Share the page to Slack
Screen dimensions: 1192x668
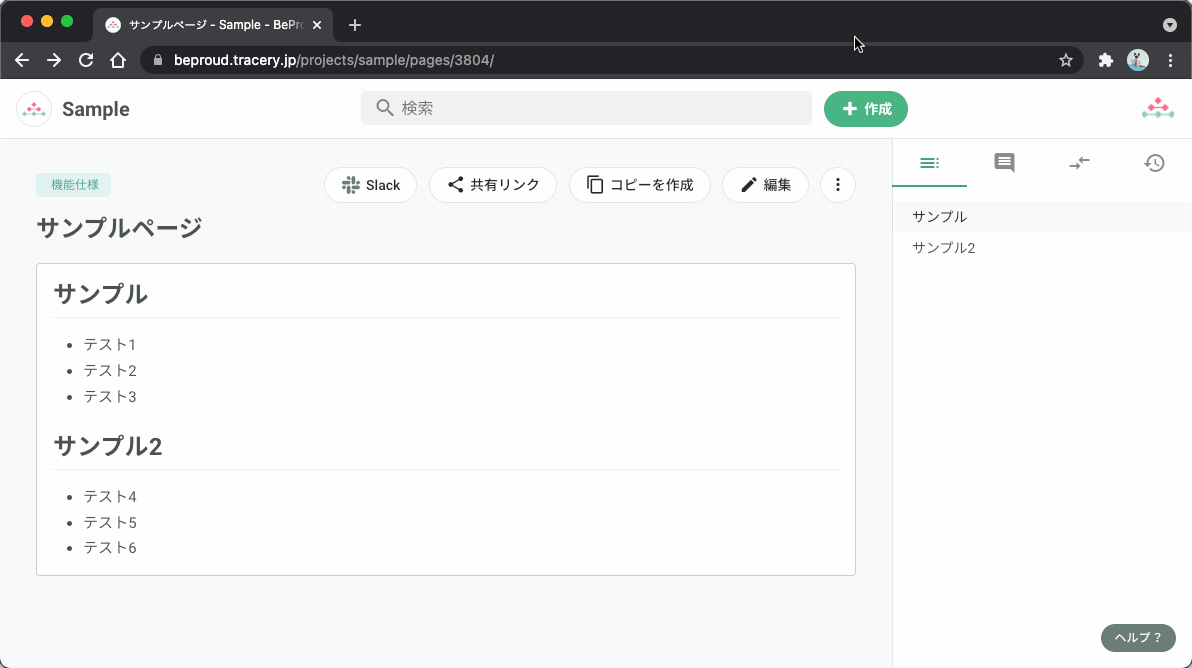pyautogui.click(x=370, y=184)
